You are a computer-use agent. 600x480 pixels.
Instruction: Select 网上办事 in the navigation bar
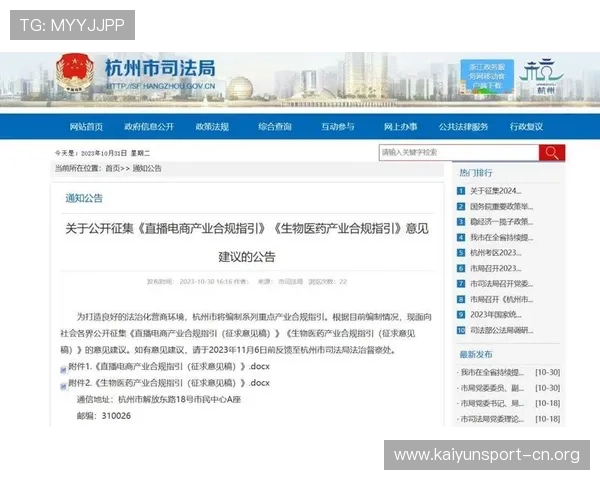[x=400, y=127]
